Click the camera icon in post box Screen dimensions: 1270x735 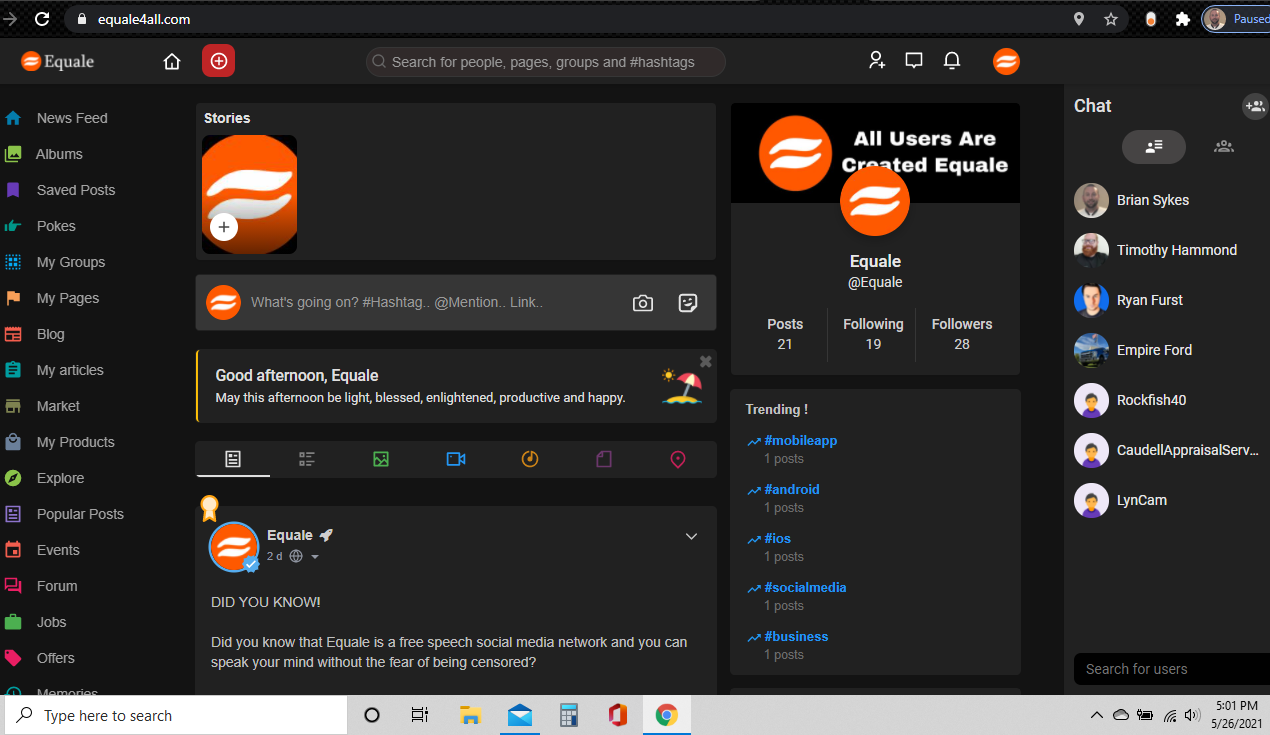pos(643,303)
